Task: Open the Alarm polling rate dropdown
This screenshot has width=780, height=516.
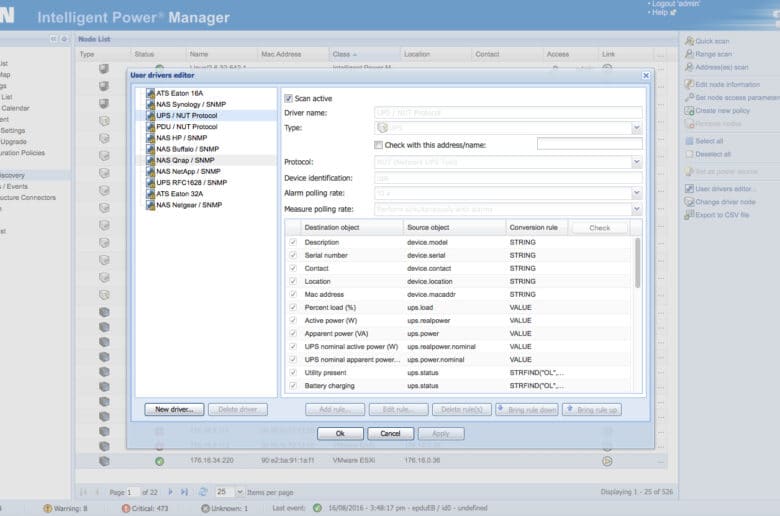Action: [x=636, y=193]
